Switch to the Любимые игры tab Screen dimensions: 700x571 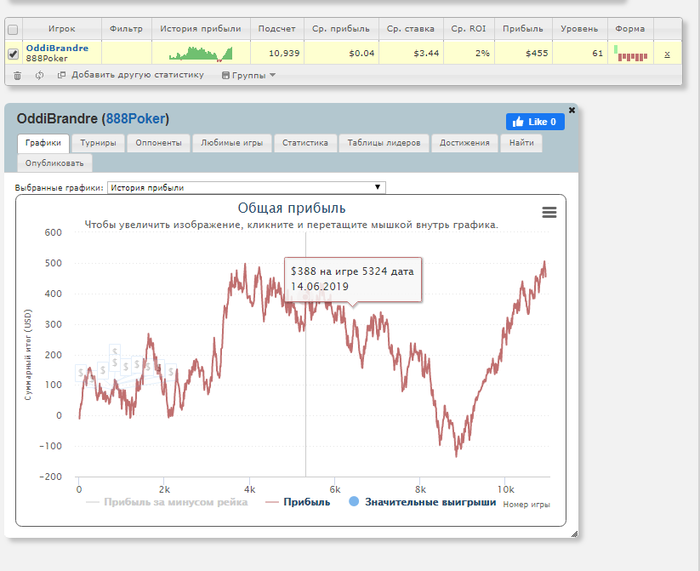click(232, 143)
